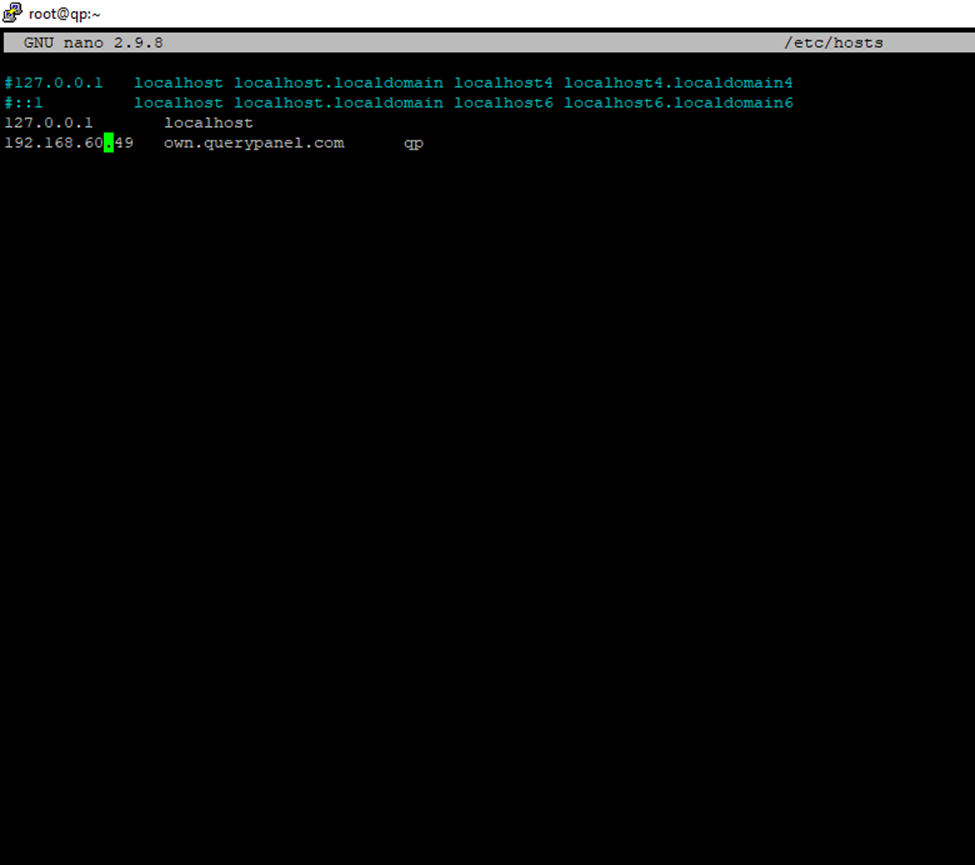The image size is (975, 865).
Task: Click localhost on the uncommented 127.0.0.1 line
Action: click(x=208, y=123)
